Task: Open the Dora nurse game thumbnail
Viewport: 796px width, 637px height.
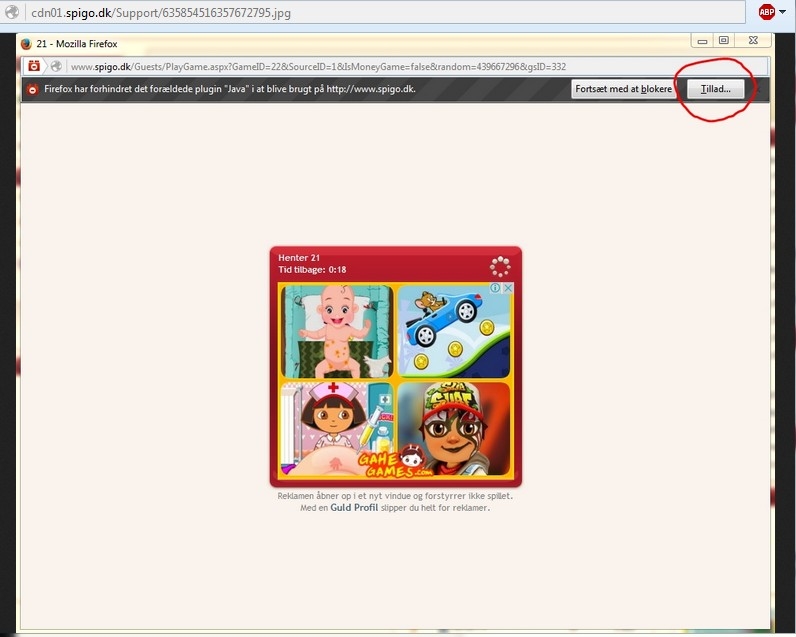Action: point(337,428)
